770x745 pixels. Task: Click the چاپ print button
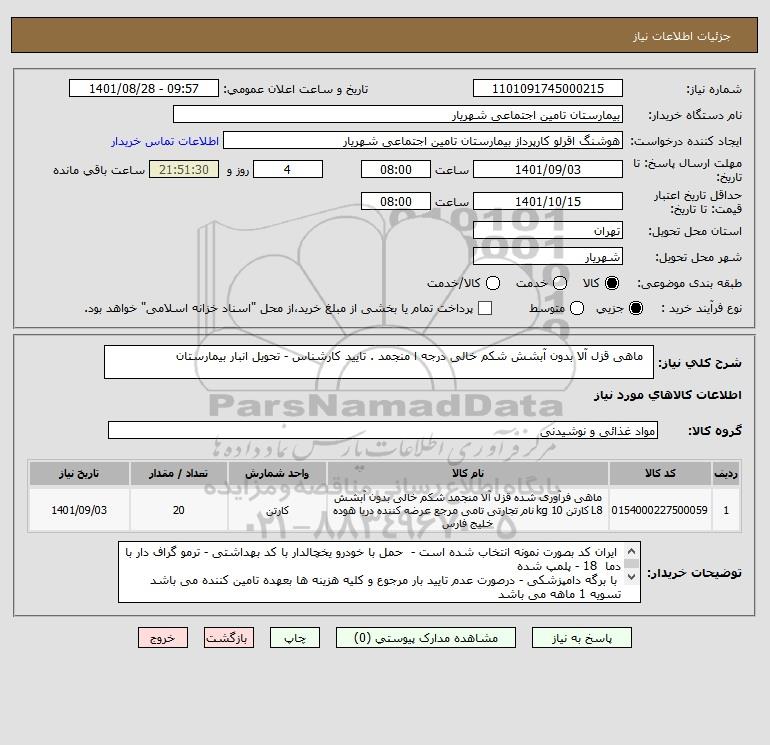[295, 638]
